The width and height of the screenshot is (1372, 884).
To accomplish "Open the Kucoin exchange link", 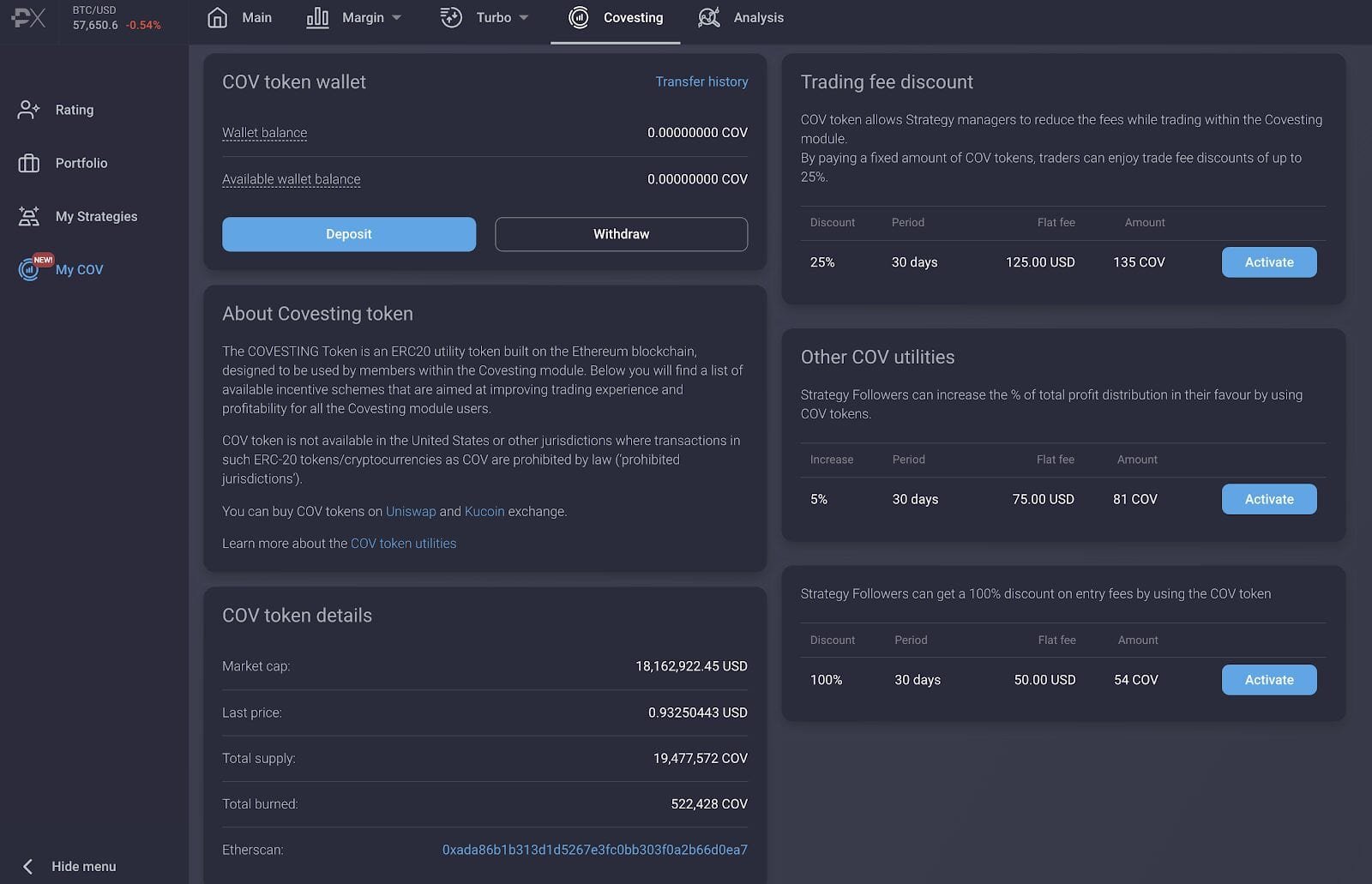I will [x=484, y=511].
